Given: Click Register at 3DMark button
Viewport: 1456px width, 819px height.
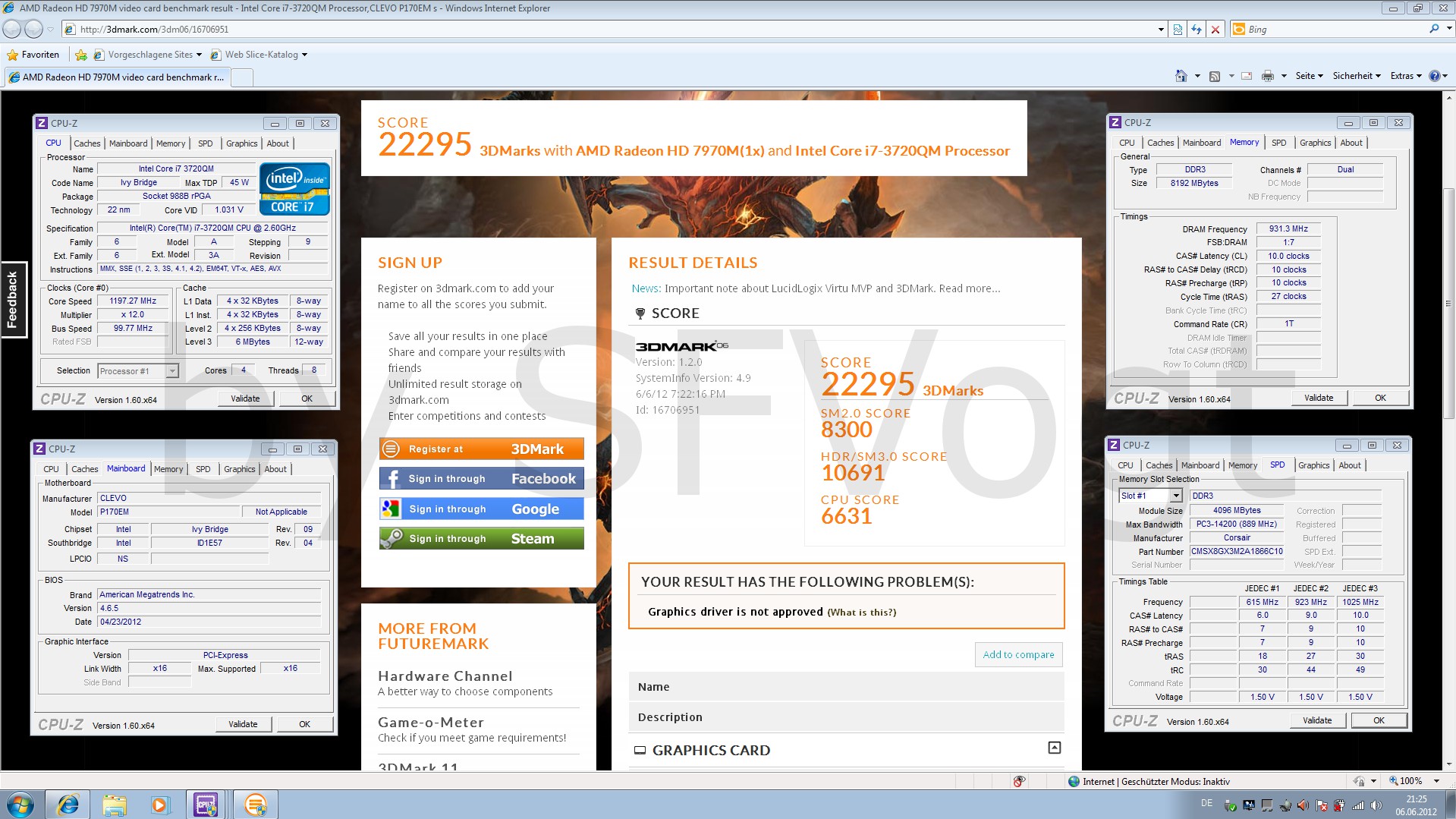Looking at the screenshot, I should (481, 449).
